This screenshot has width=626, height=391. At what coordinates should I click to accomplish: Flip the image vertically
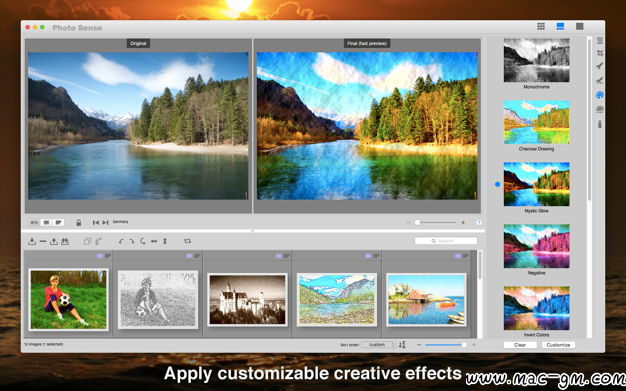pos(165,241)
